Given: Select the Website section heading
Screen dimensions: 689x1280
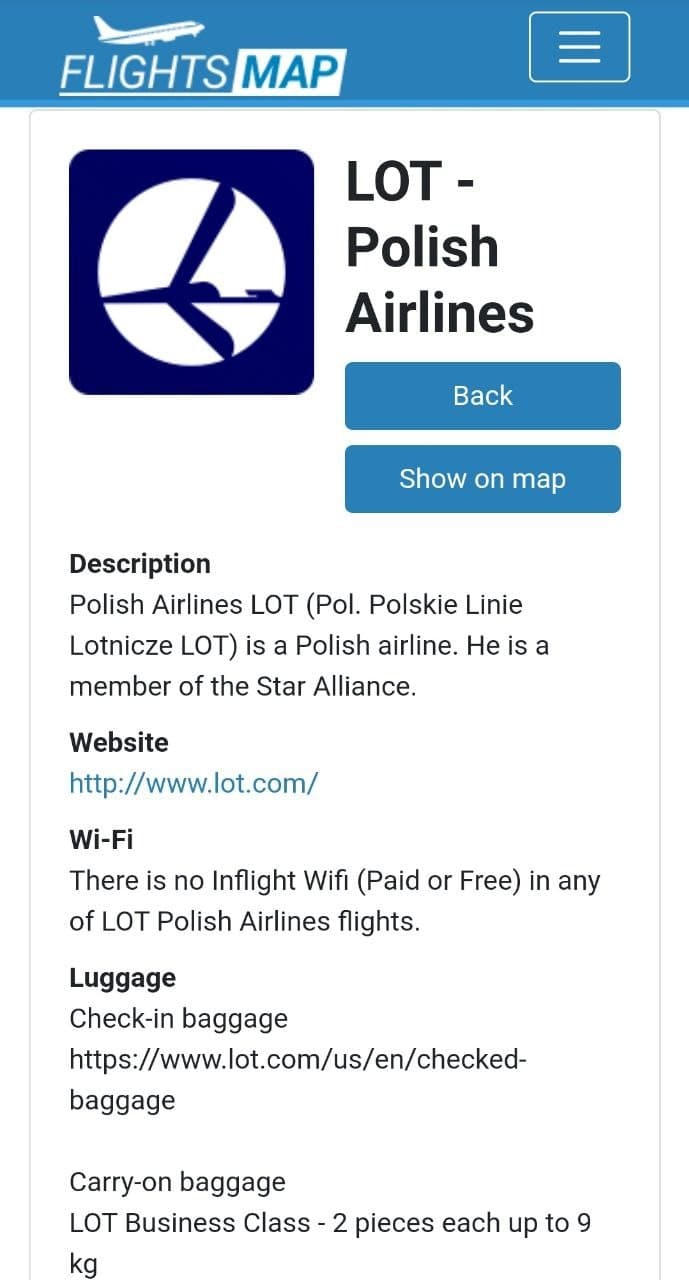Looking at the screenshot, I should tap(119, 742).
